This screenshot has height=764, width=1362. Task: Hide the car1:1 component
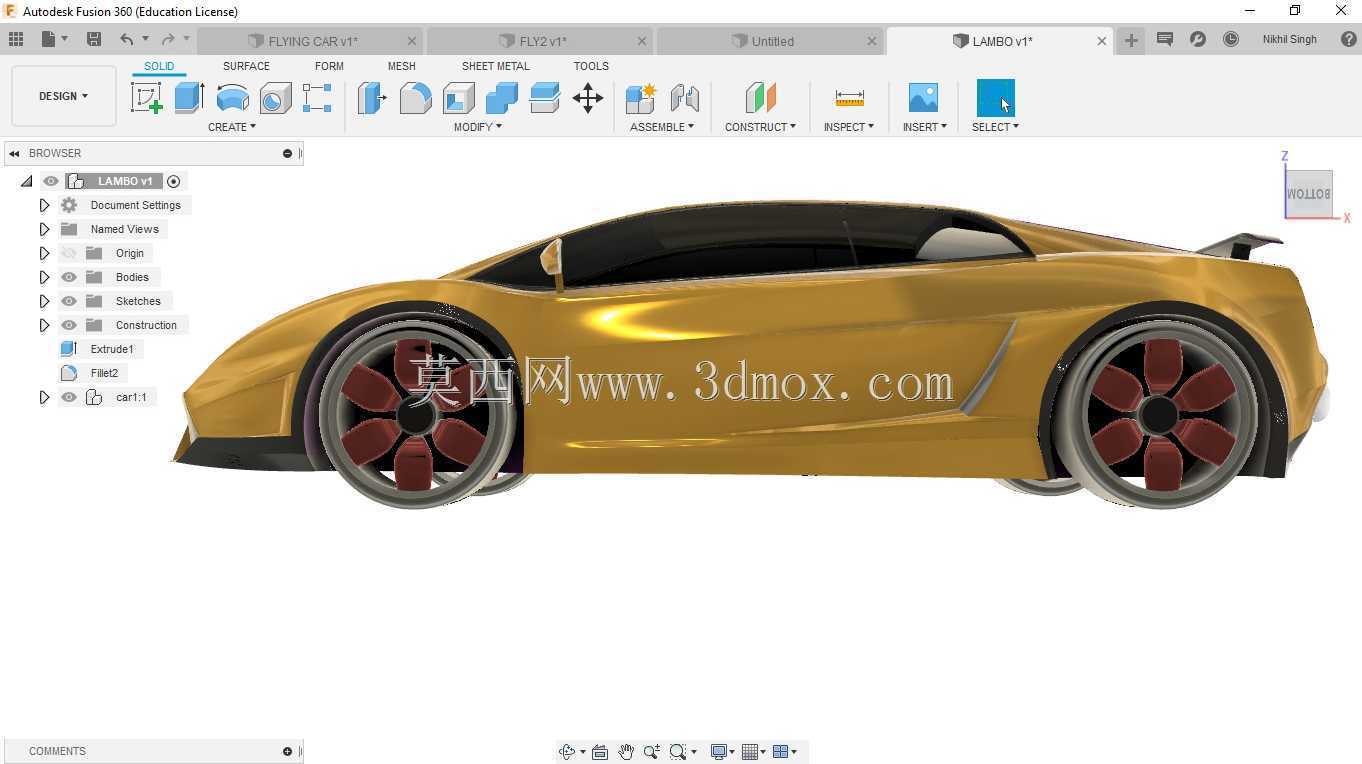[69, 397]
